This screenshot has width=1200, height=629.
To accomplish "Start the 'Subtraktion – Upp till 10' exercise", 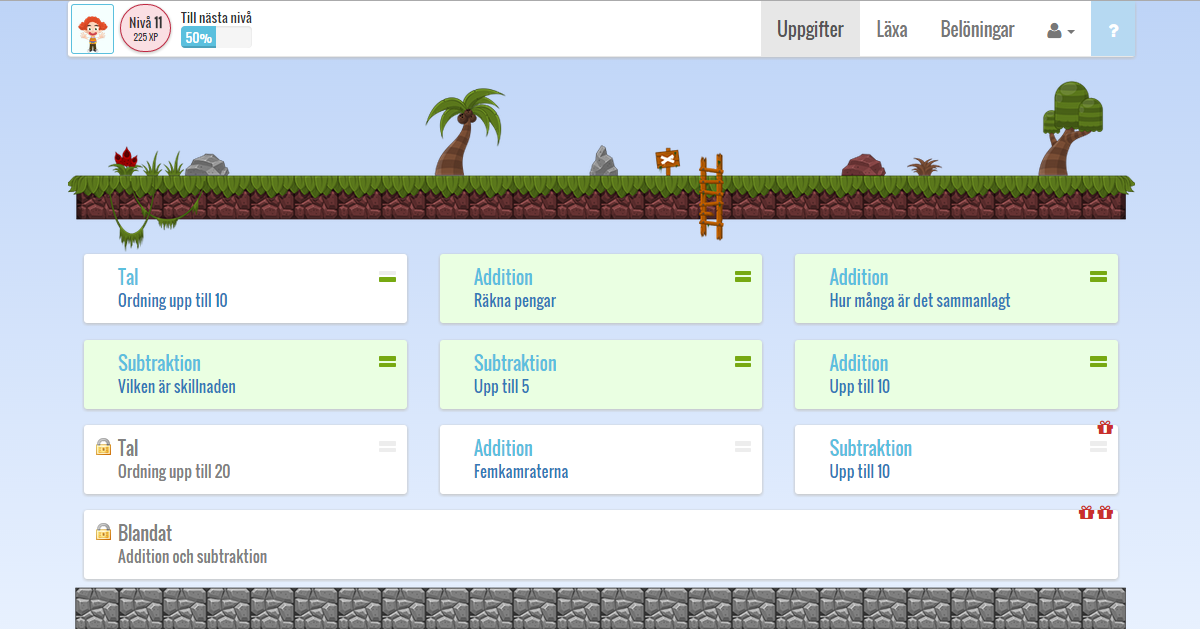I will pos(956,459).
